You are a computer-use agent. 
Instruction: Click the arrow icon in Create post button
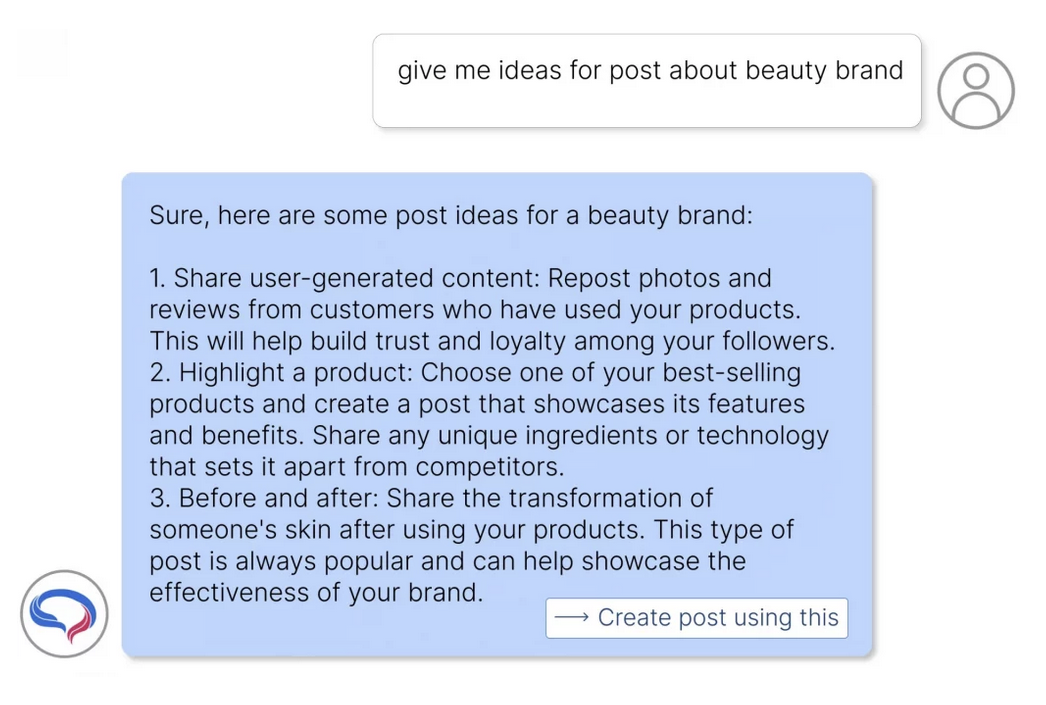[571, 618]
